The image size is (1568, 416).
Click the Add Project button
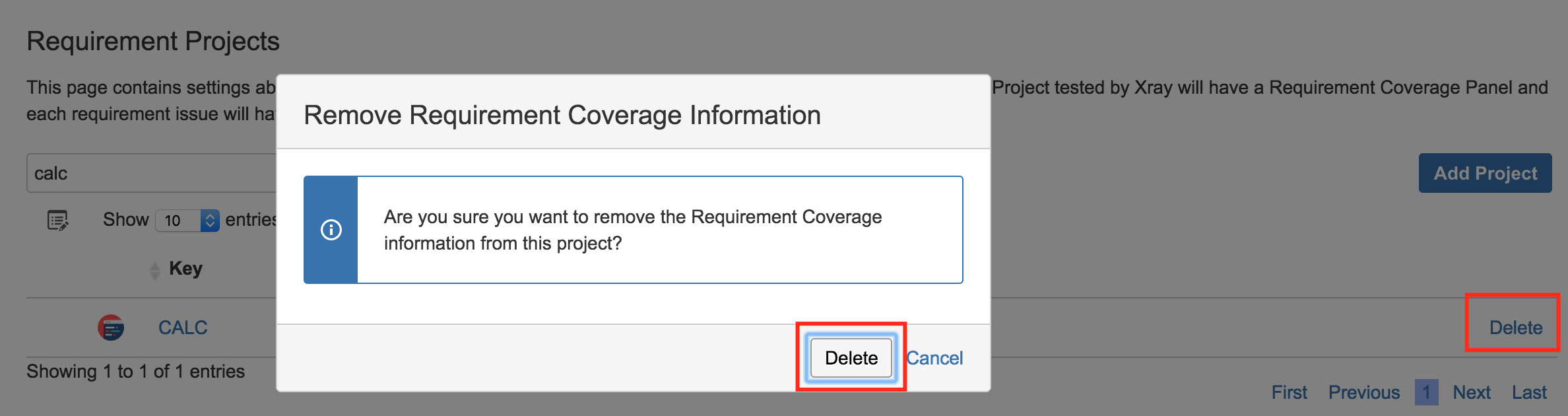click(x=1486, y=173)
